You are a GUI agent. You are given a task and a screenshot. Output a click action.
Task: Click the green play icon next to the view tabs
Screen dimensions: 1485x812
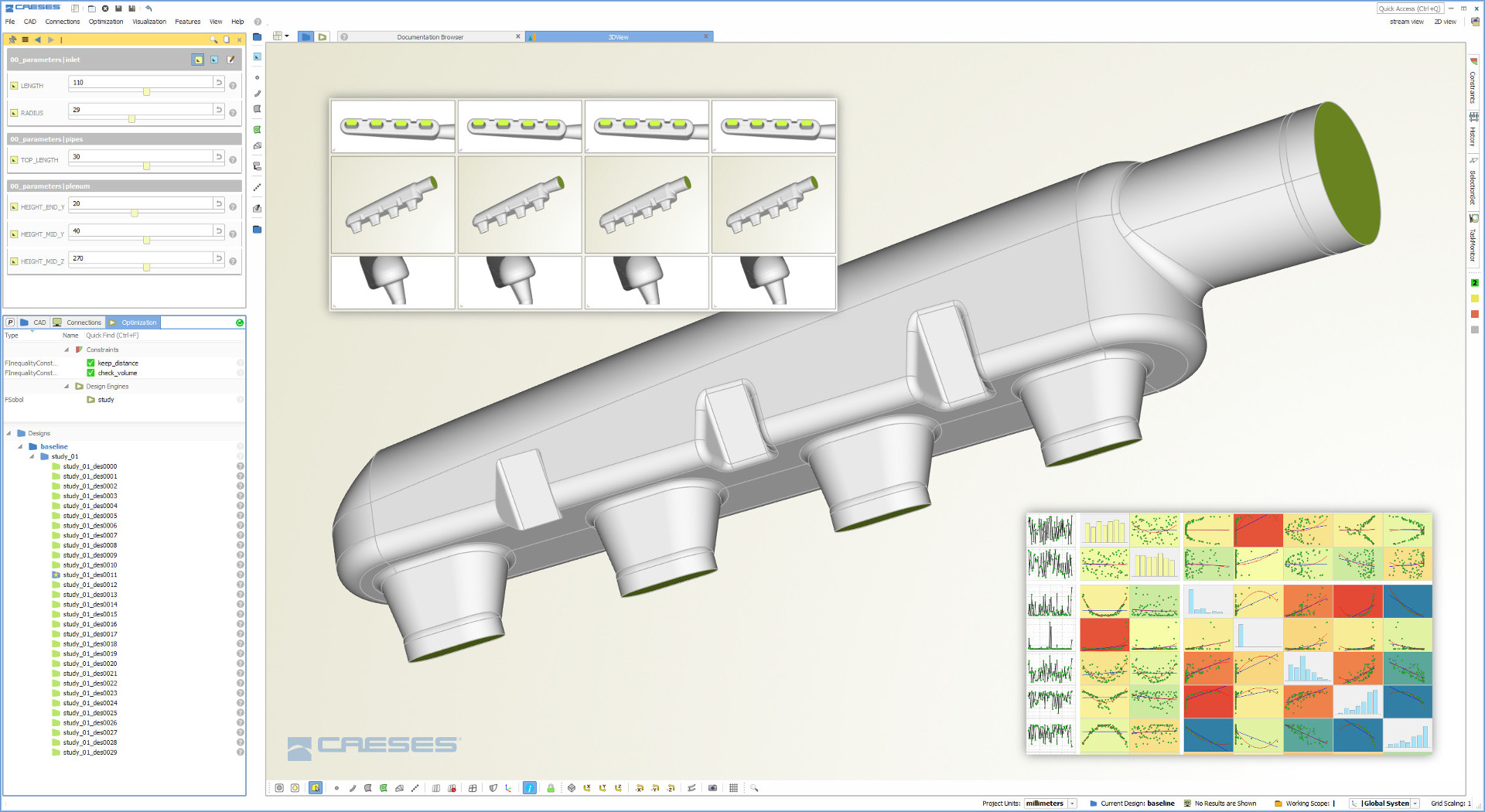coord(323,37)
